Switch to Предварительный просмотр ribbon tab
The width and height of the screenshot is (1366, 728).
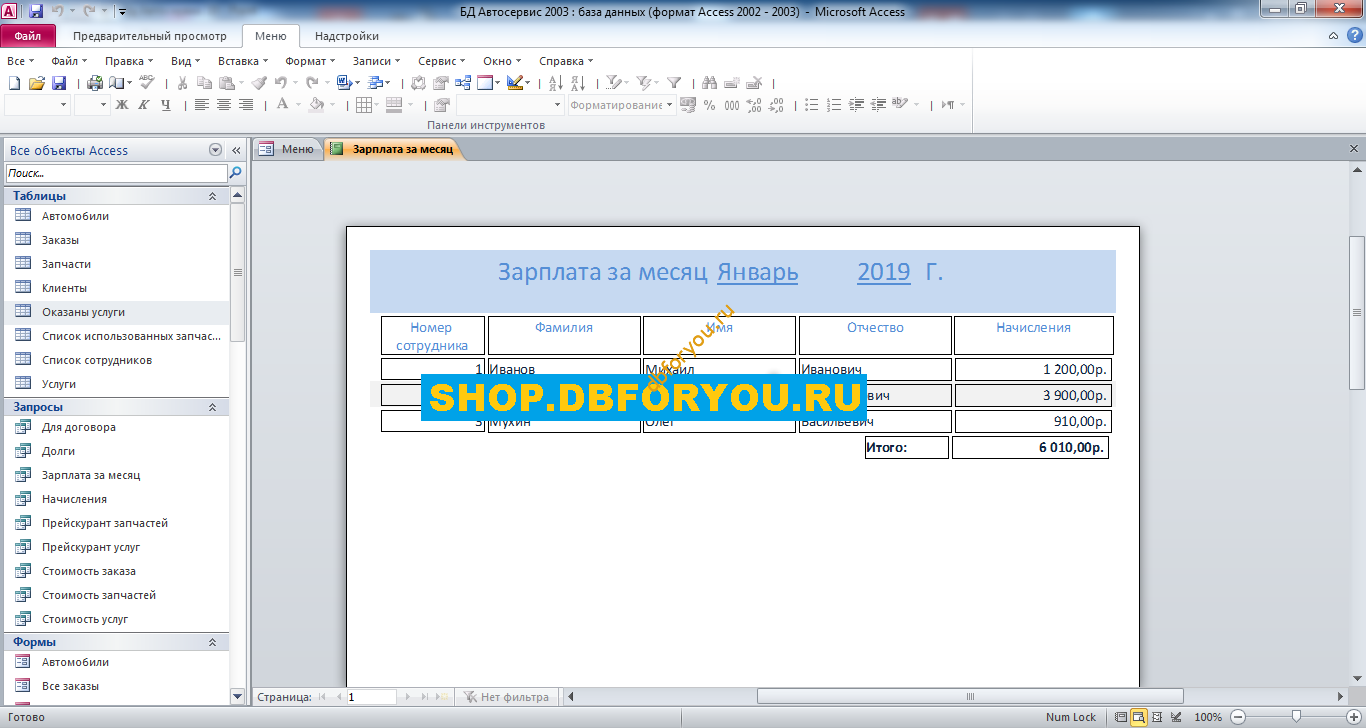[149, 36]
